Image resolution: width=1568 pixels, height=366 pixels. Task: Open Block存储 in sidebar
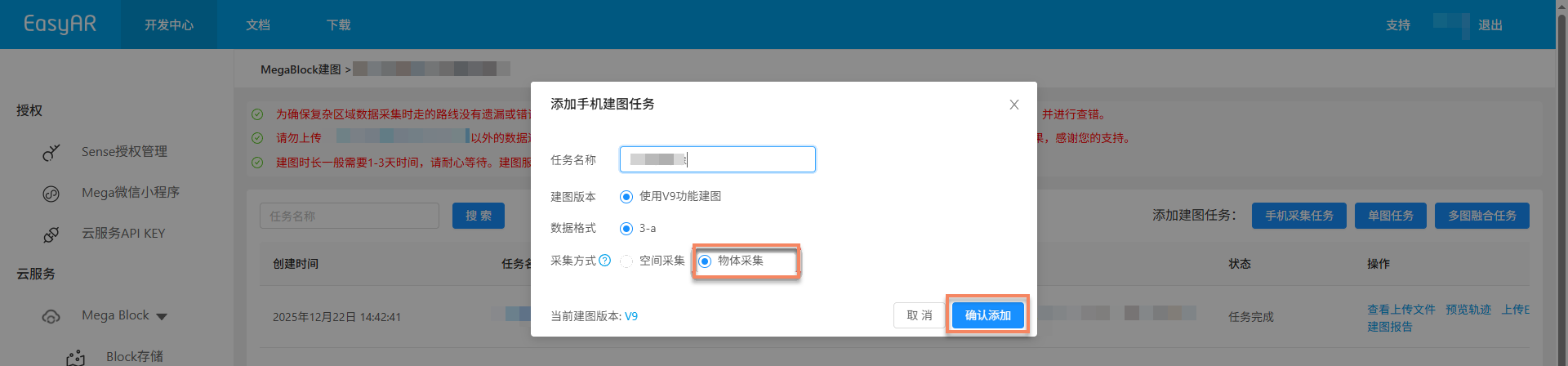pyautogui.click(x=135, y=356)
